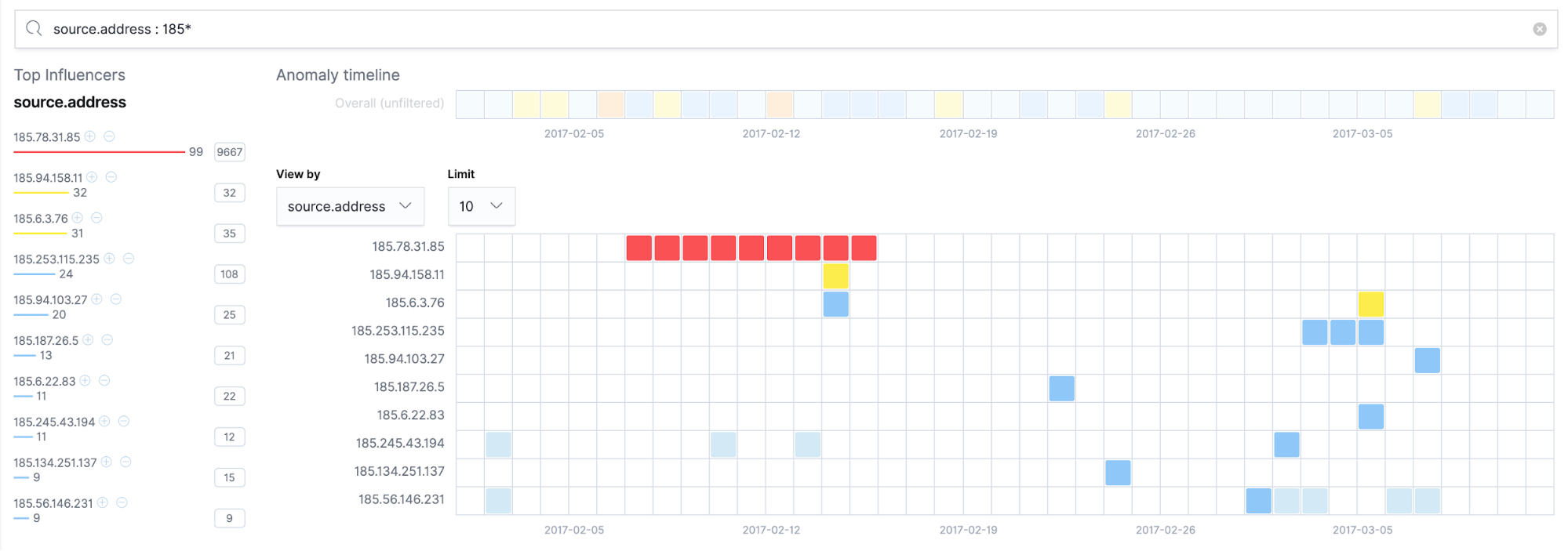This screenshot has height=551, width=1568.
Task: Click the 185.94.103.27 swimlane row label
Action: (x=404, y=360)
